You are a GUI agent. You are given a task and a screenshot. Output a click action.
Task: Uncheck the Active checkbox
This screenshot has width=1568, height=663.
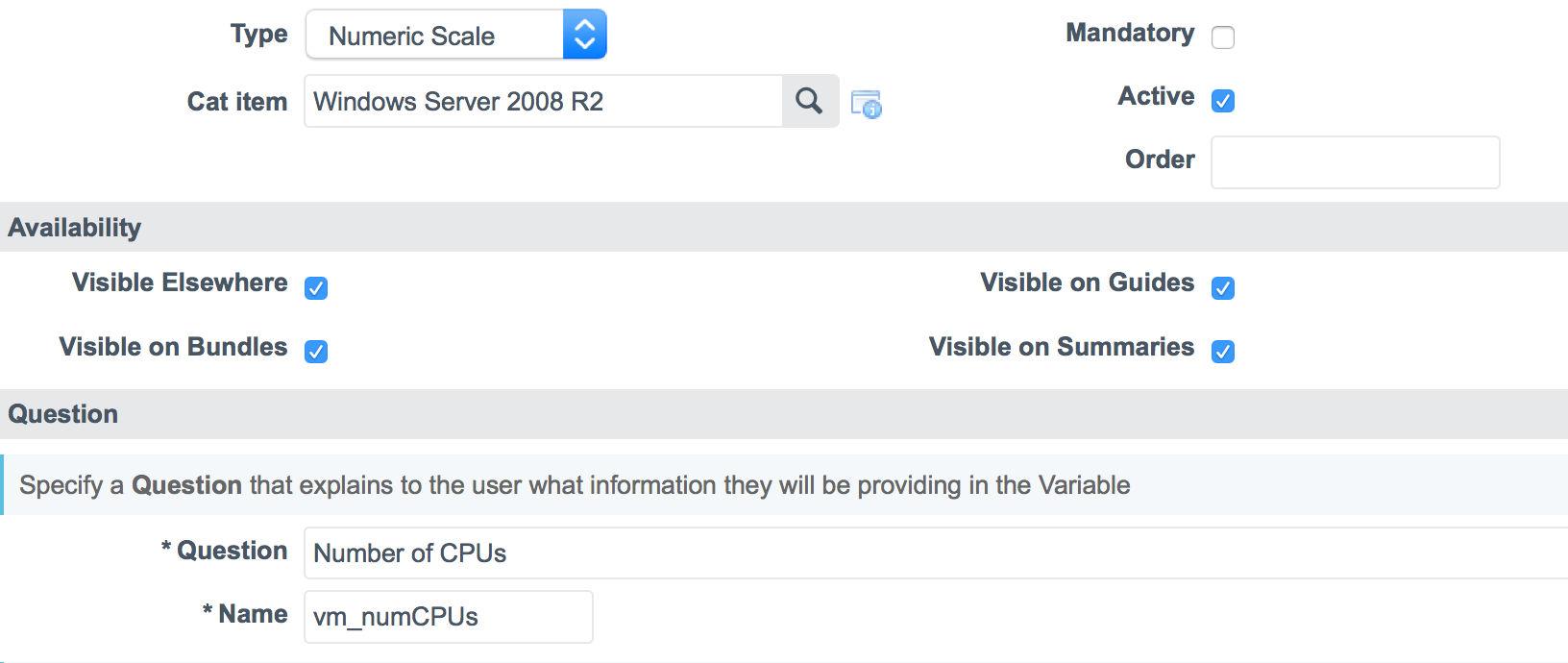point(1223,101)
